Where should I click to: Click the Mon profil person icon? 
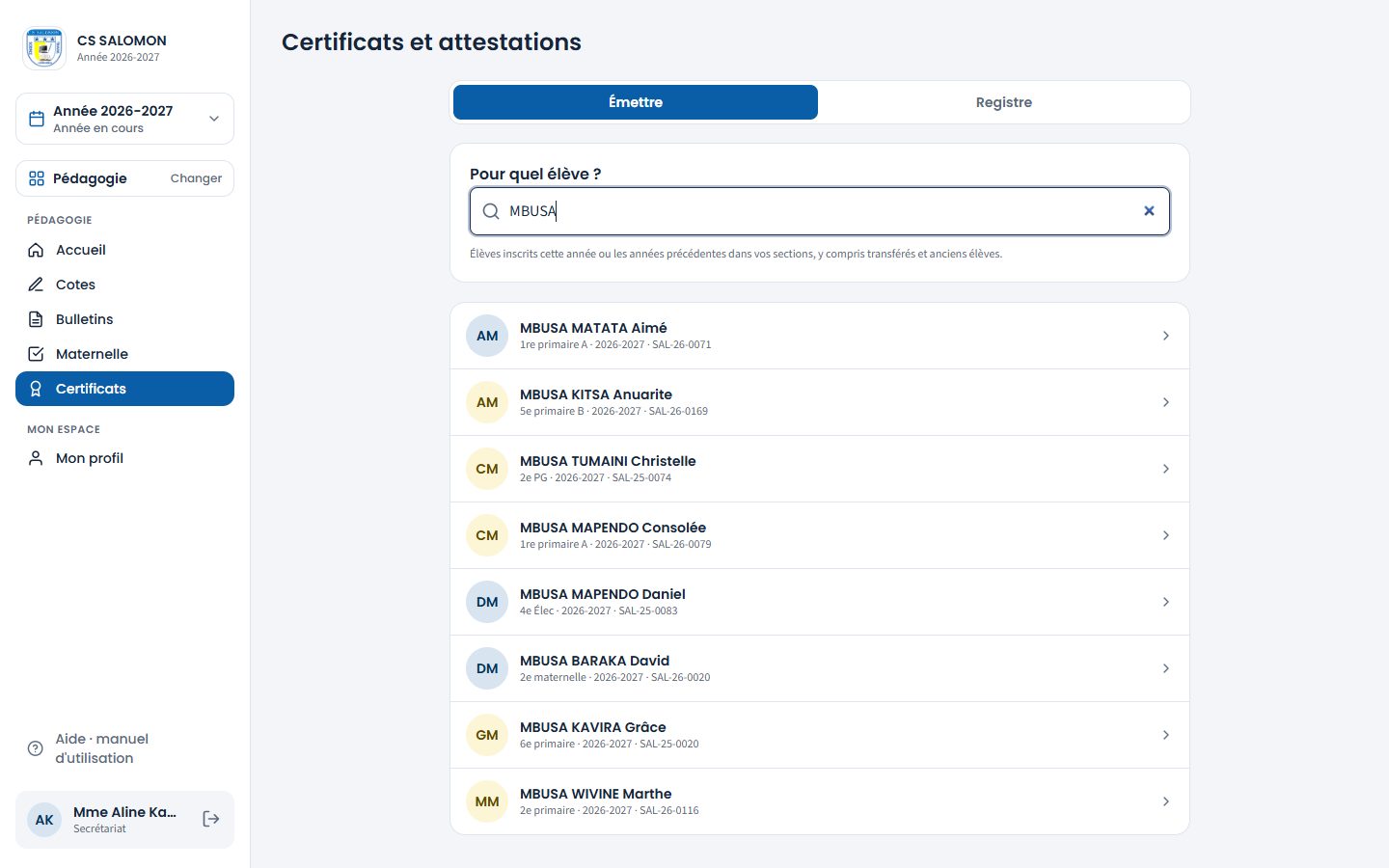[x=36, y=458]
